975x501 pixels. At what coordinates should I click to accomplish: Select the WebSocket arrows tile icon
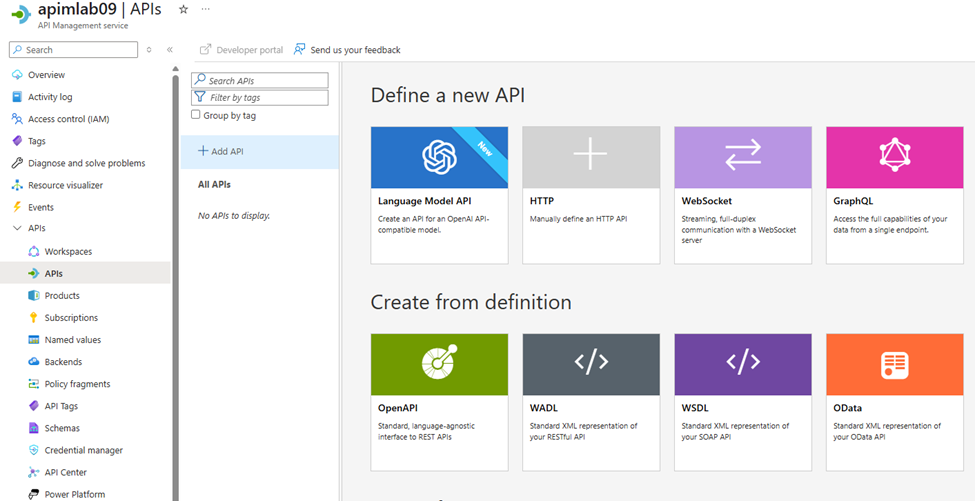click(x=742, y=155)
